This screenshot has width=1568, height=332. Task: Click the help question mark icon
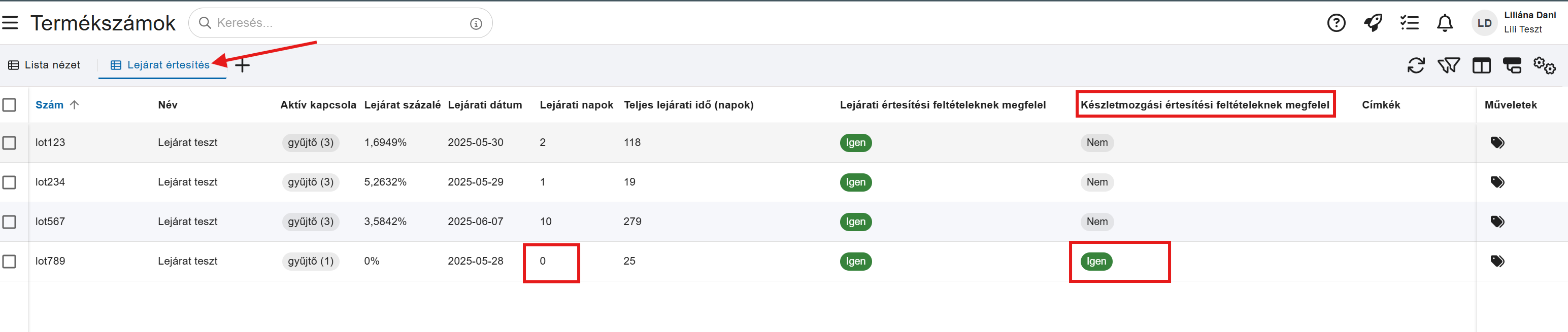tap(1336, 23)
